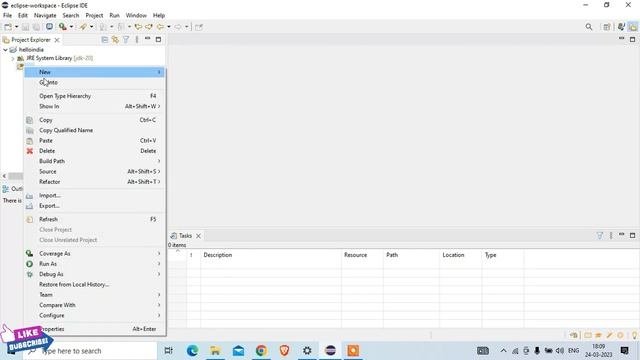Sort by the Location column header

(x=460, y=255)
